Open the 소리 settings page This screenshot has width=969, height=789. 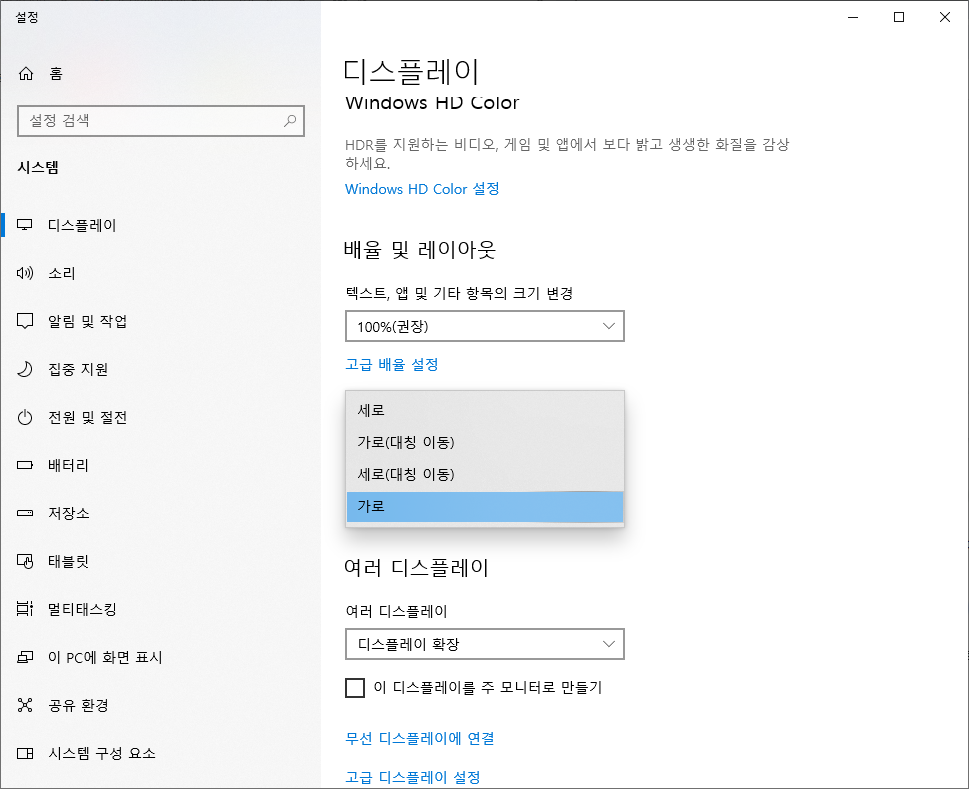[161, 273]
